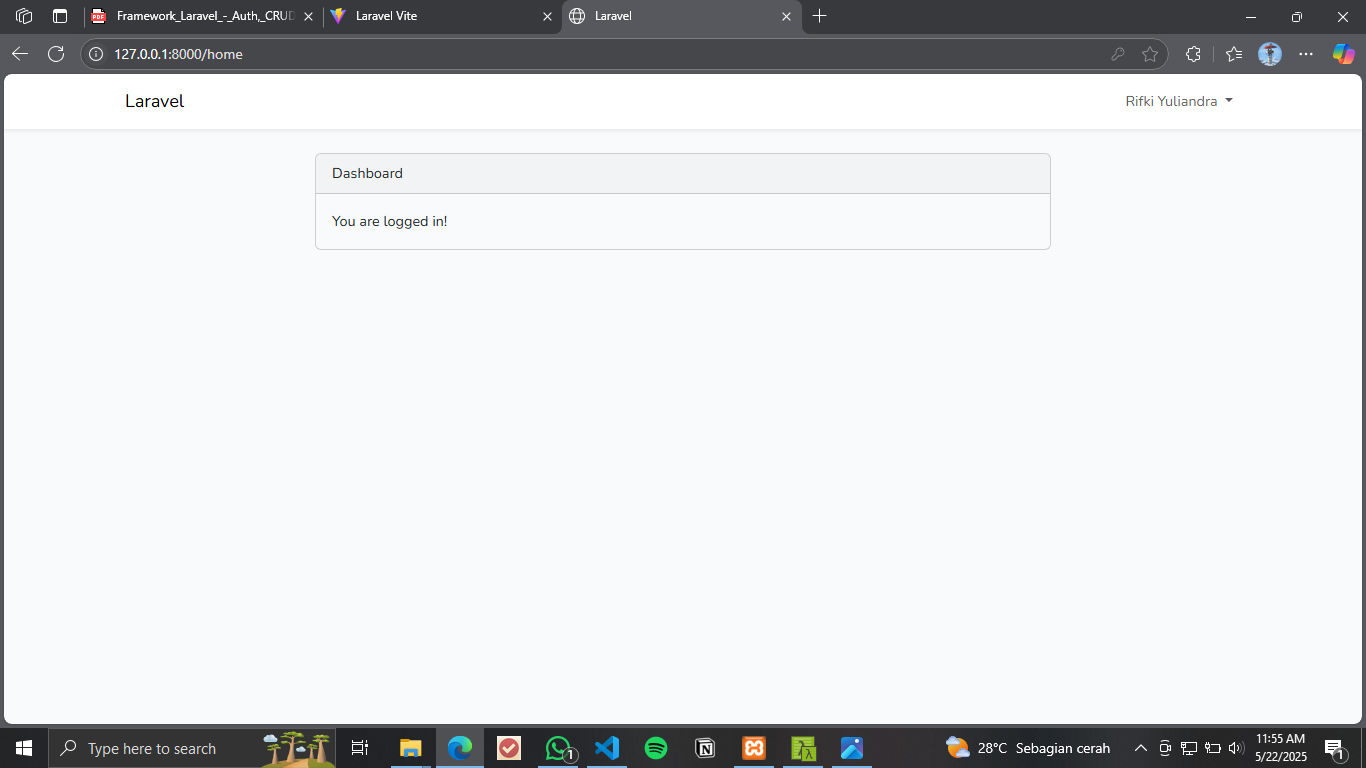Switch to Framework_Laravel PDF tab

pyautogui.click(x=195, y=16)
